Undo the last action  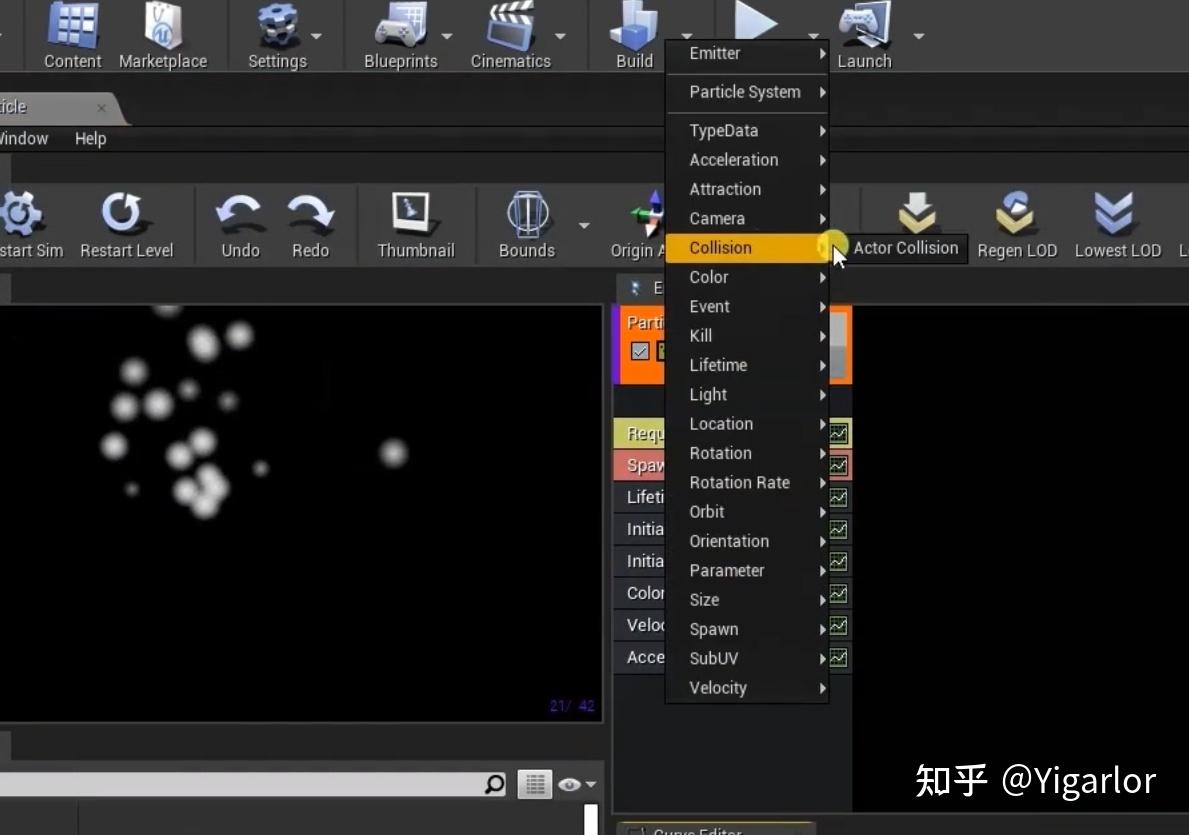(240, 213)
